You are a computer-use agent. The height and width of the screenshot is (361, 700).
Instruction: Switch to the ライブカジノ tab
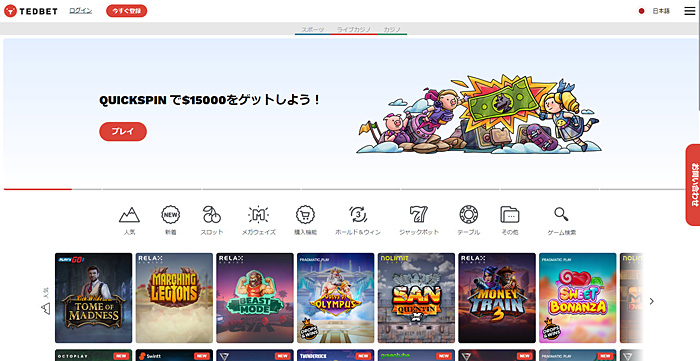click(x=354, y=29)
